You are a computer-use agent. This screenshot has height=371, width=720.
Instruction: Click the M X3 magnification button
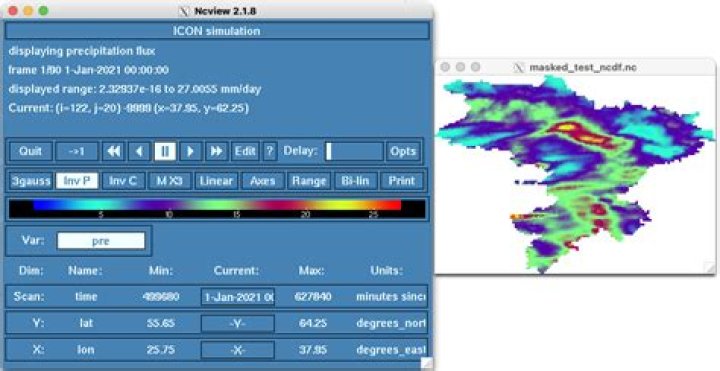169,181
